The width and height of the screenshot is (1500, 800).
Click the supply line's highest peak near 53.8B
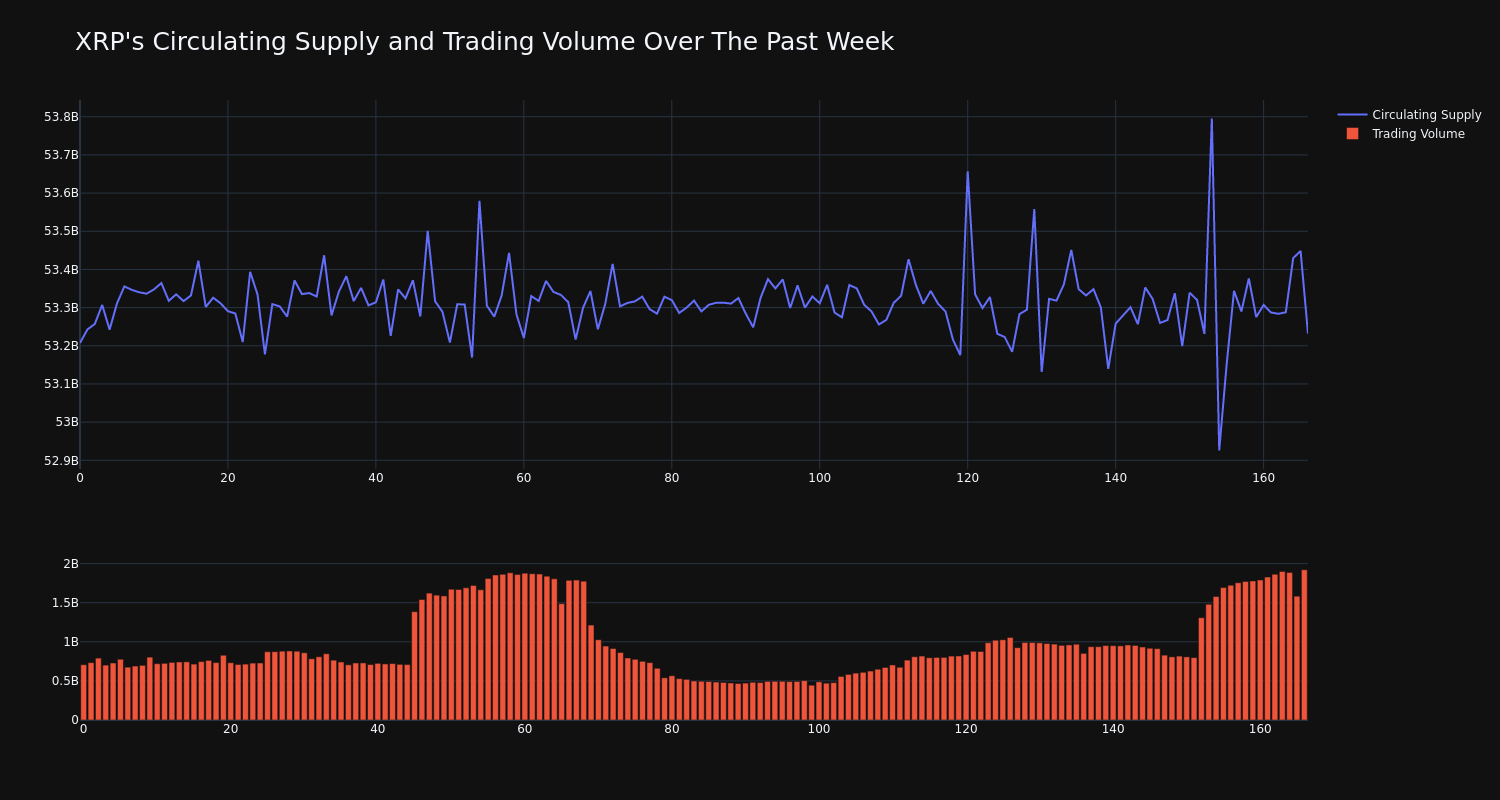1211,120
